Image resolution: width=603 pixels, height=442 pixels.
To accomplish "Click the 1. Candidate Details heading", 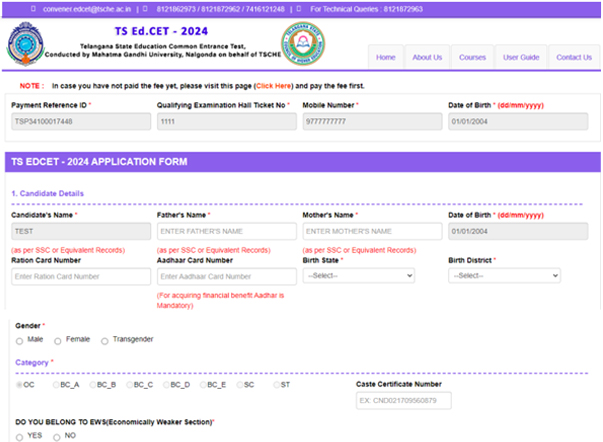I will tap(47, 193).
